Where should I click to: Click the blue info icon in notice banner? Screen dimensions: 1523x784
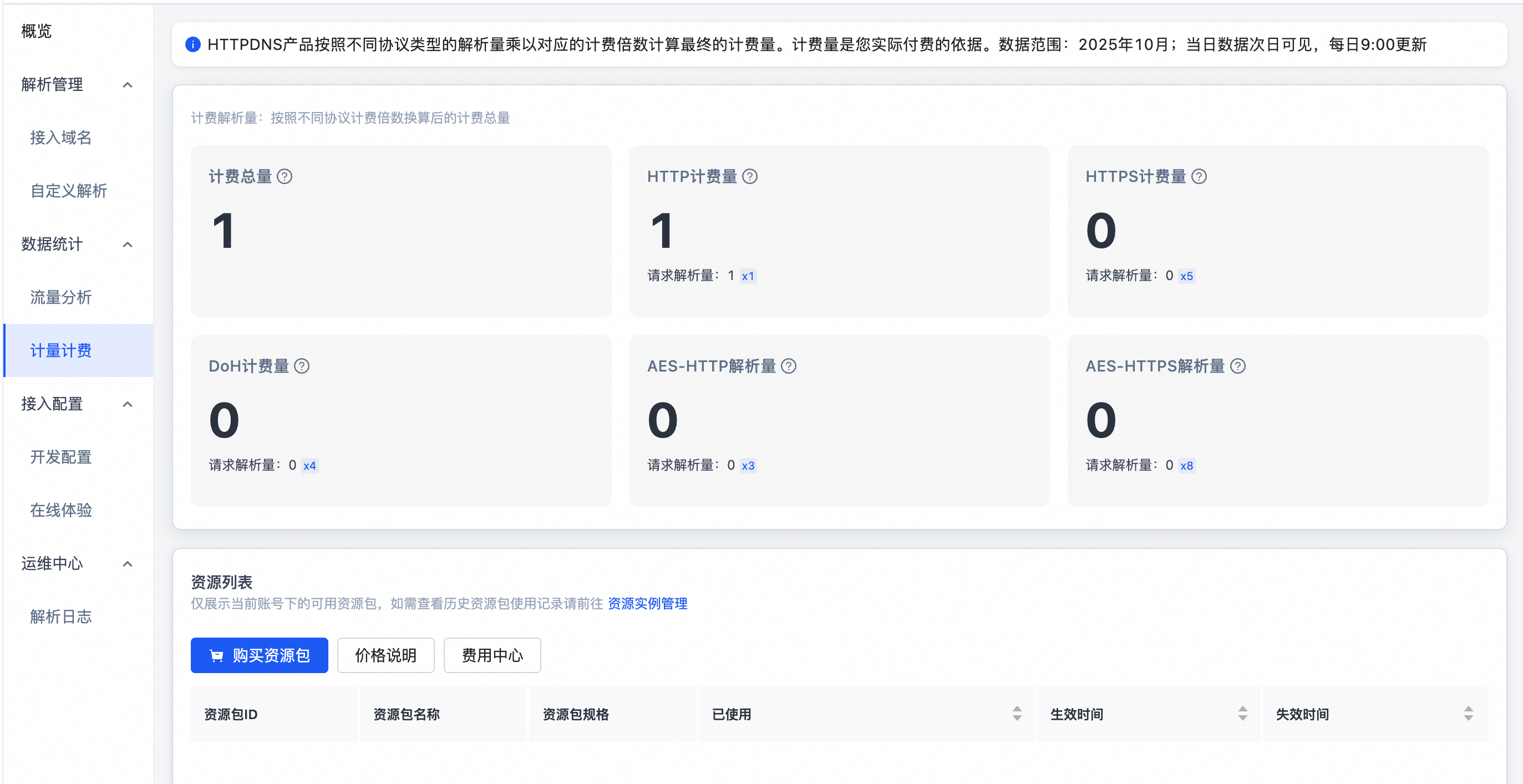click(x=193, y=45)
